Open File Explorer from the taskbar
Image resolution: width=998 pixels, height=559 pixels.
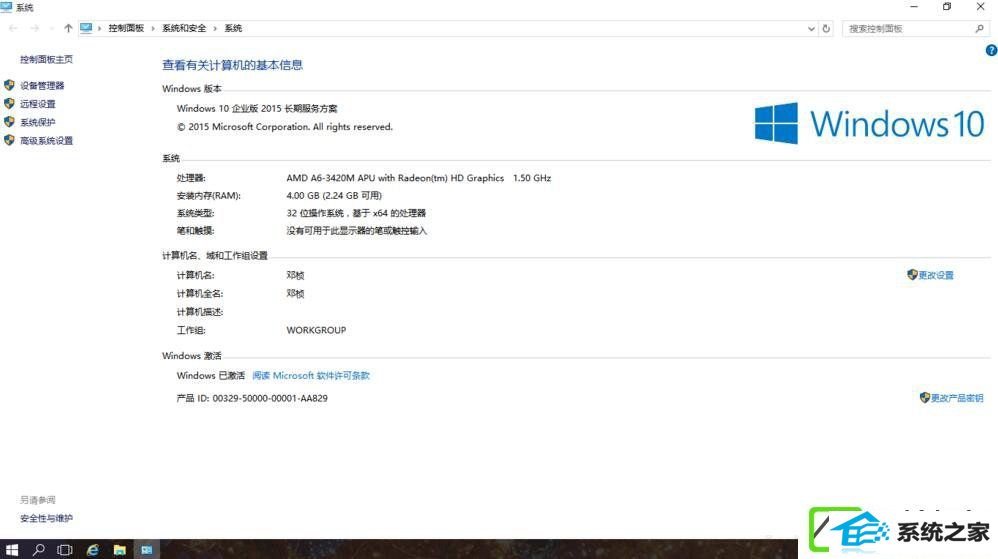(x=120, y=549)
